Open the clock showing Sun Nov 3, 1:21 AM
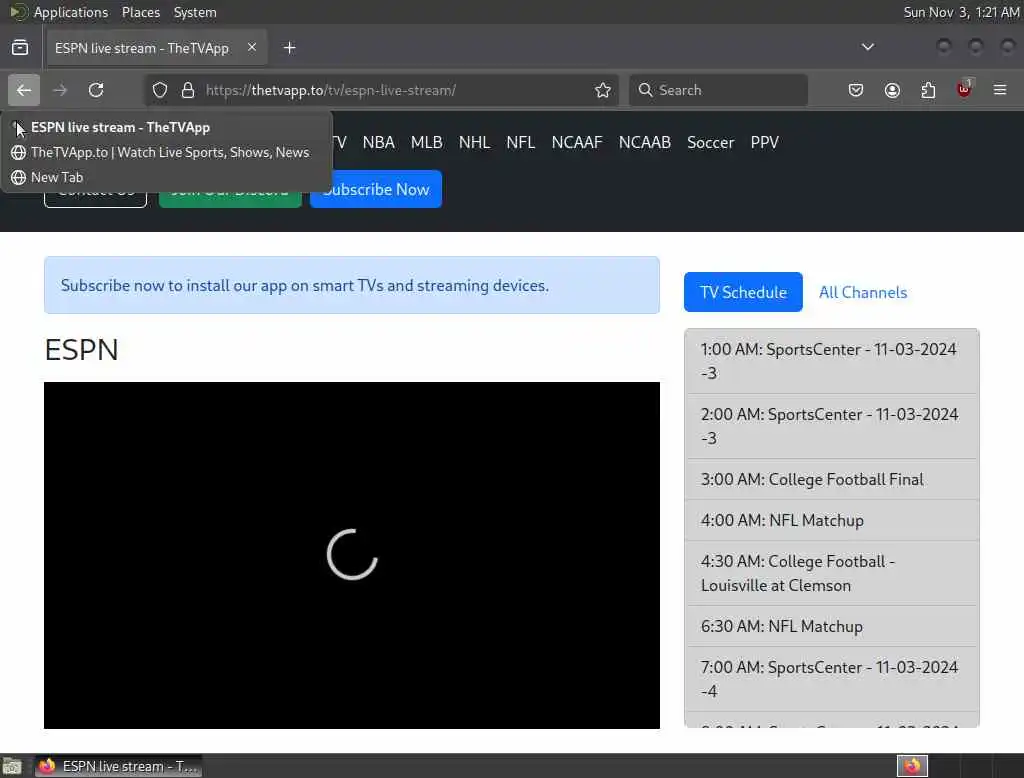 coord(961,12)
